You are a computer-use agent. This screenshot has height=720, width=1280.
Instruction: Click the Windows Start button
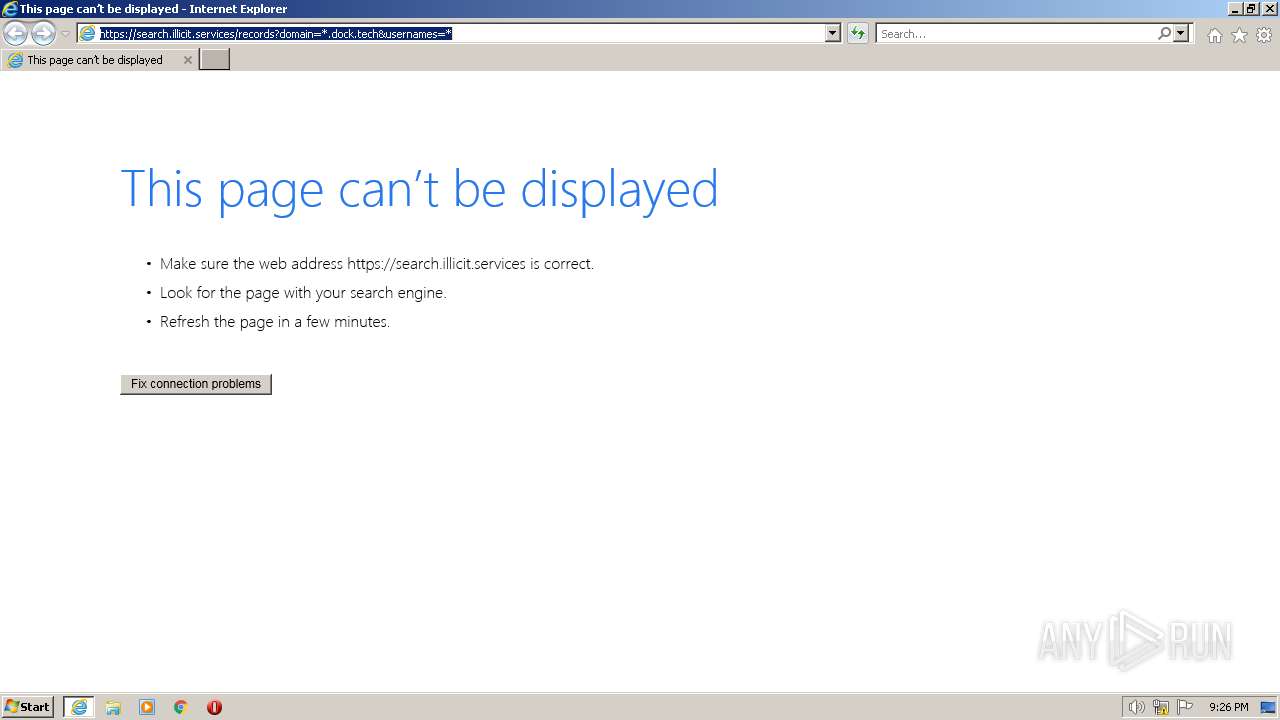tap(28, 707)
